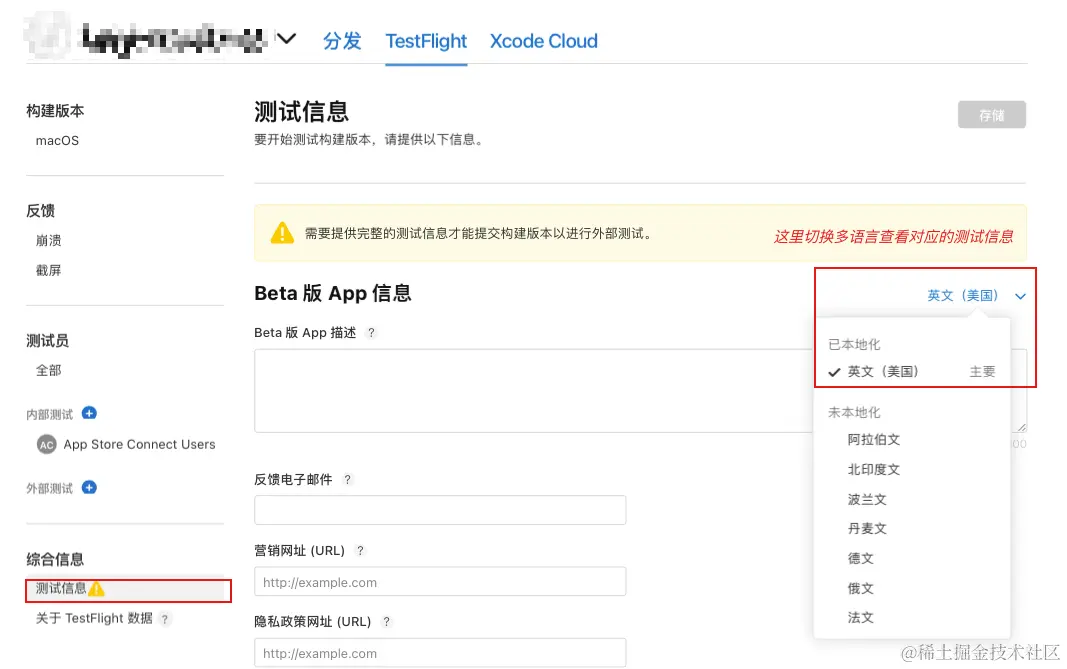Click help icon next to 关于 TestFlight 数据
Viewport: 1067px width, 669px height.
pos(164,619)
